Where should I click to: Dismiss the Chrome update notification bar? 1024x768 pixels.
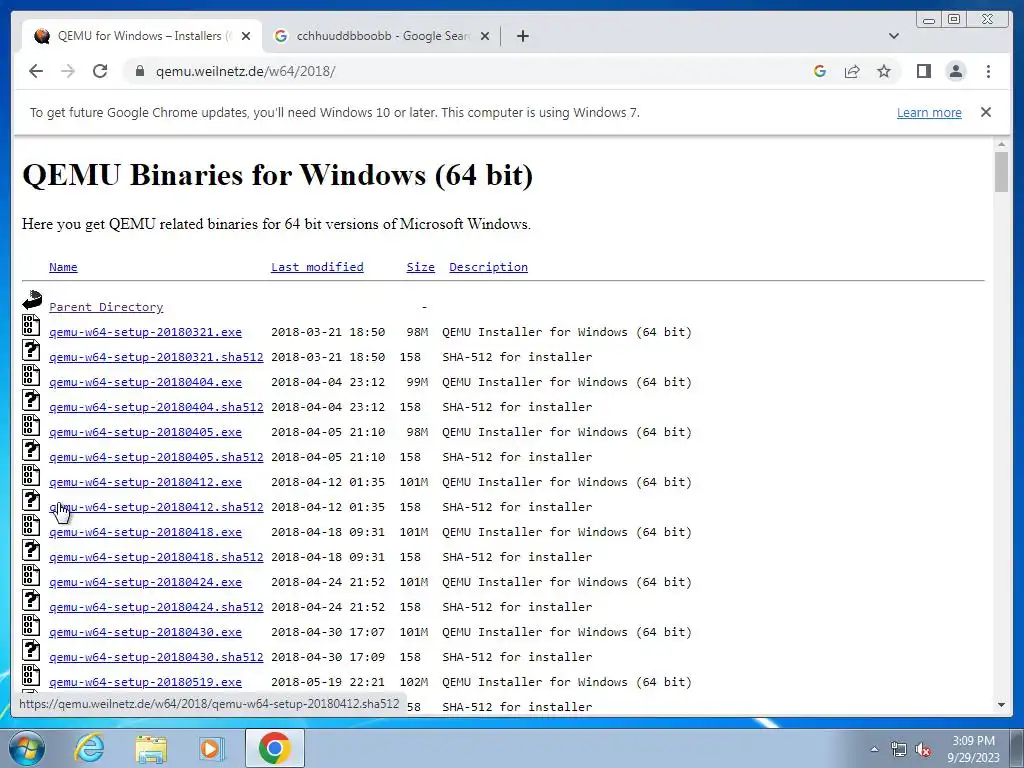[986, 112]
